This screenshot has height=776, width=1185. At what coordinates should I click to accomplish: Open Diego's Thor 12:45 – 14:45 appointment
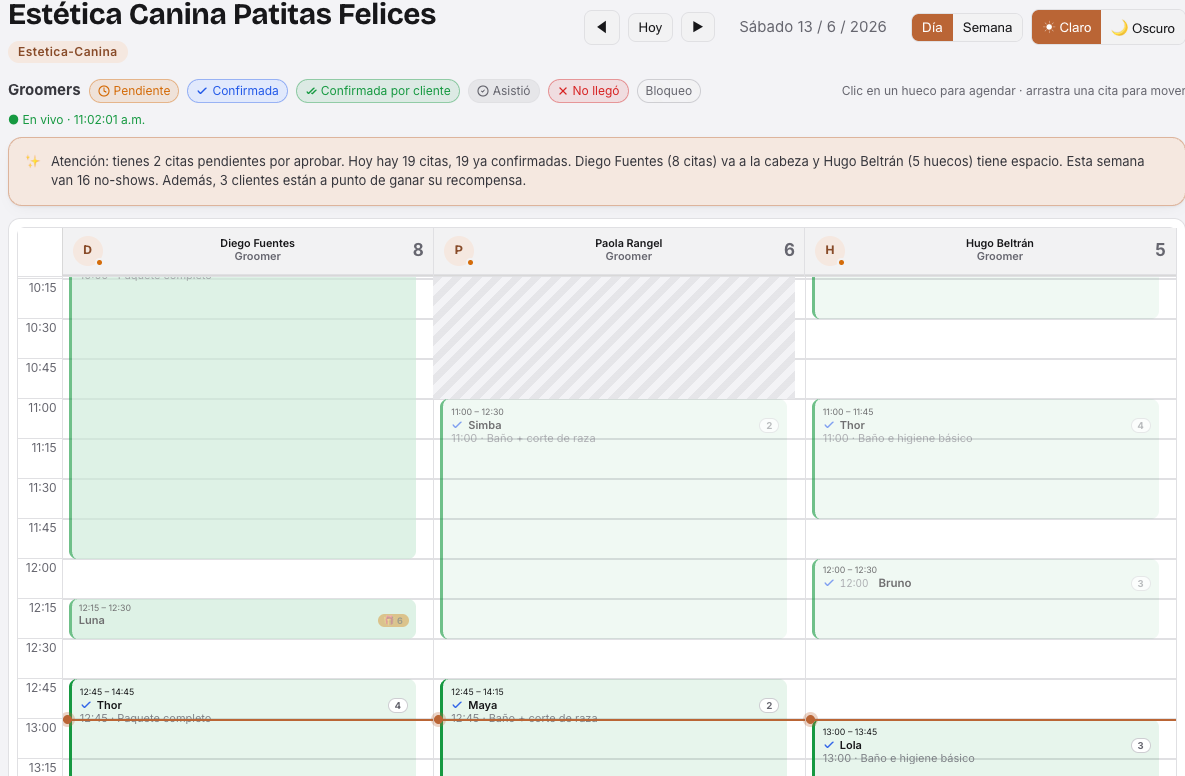pyautogui.click(x=243, y=728)
